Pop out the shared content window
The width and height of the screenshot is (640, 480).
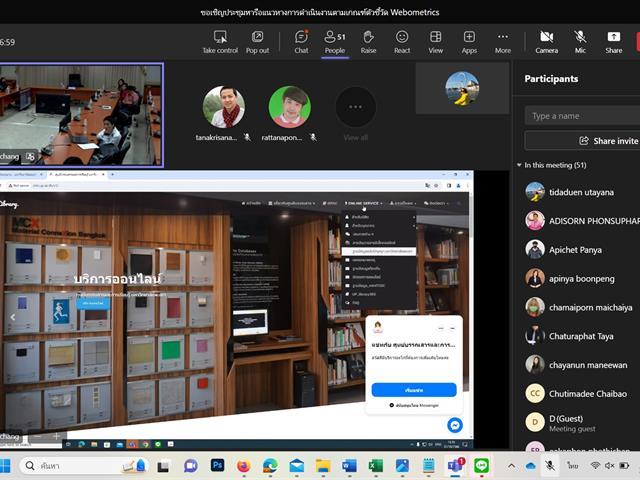click(257, 42)
